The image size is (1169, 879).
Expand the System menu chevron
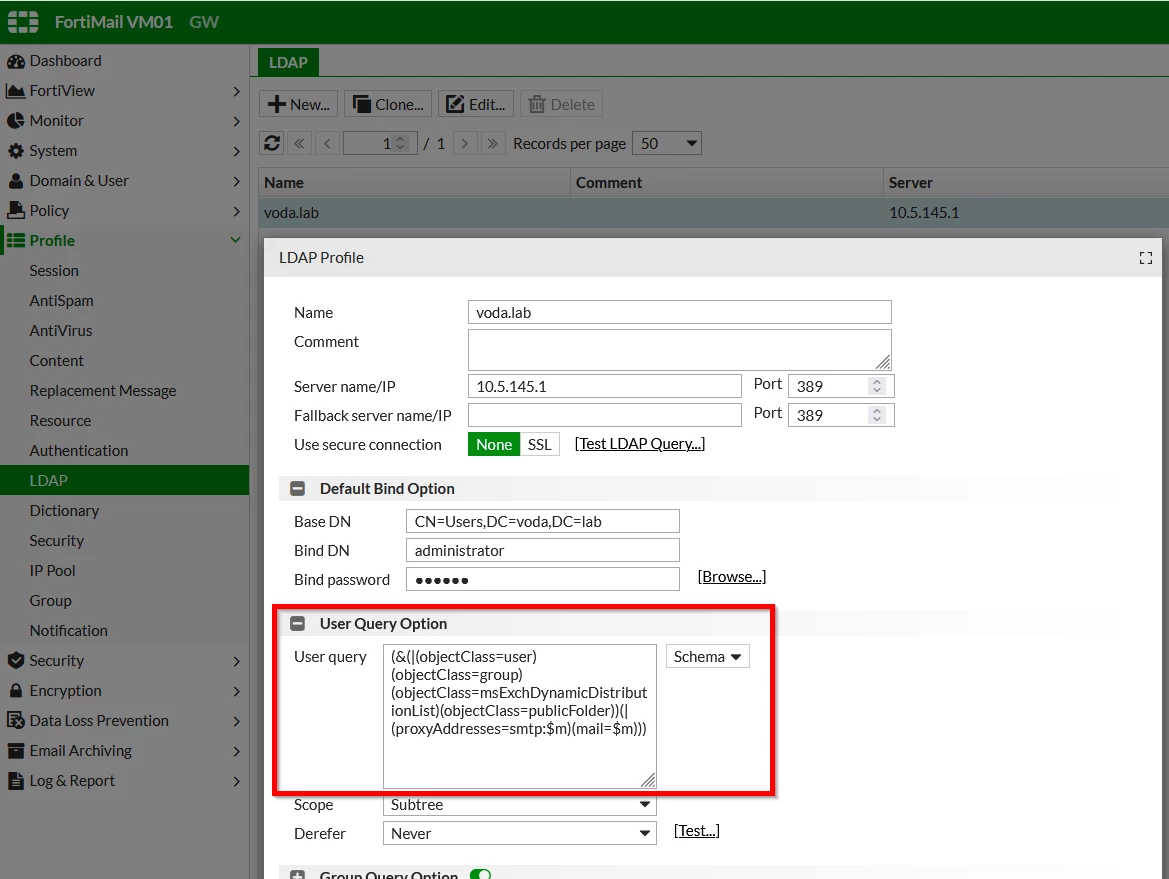click(236, 151)
